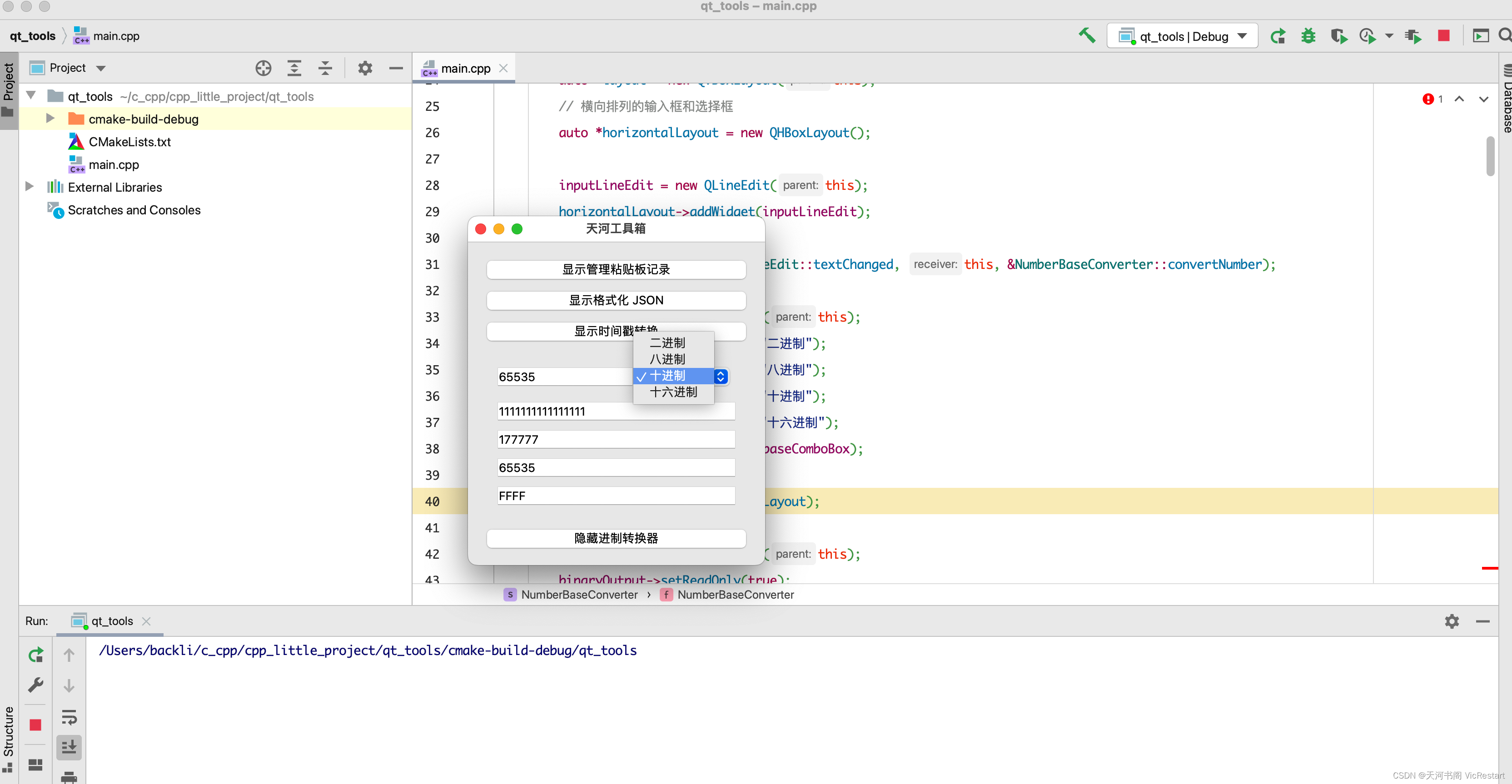Collapse the qt_tools root folder
The height and width of the screenshot is (784, 1512).
(x=31, y=95)
